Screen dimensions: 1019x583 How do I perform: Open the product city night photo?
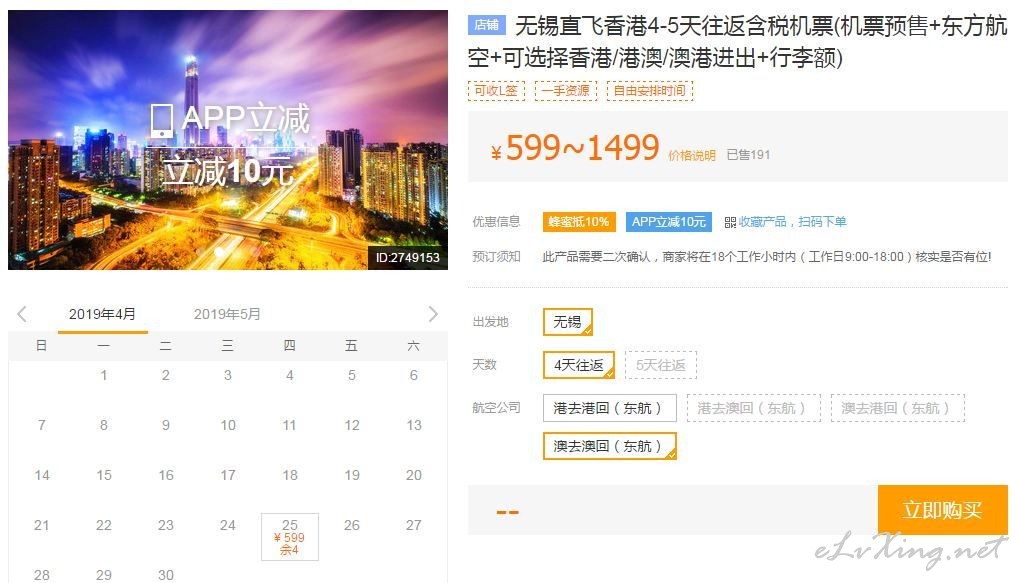click(x=227, y=140)
